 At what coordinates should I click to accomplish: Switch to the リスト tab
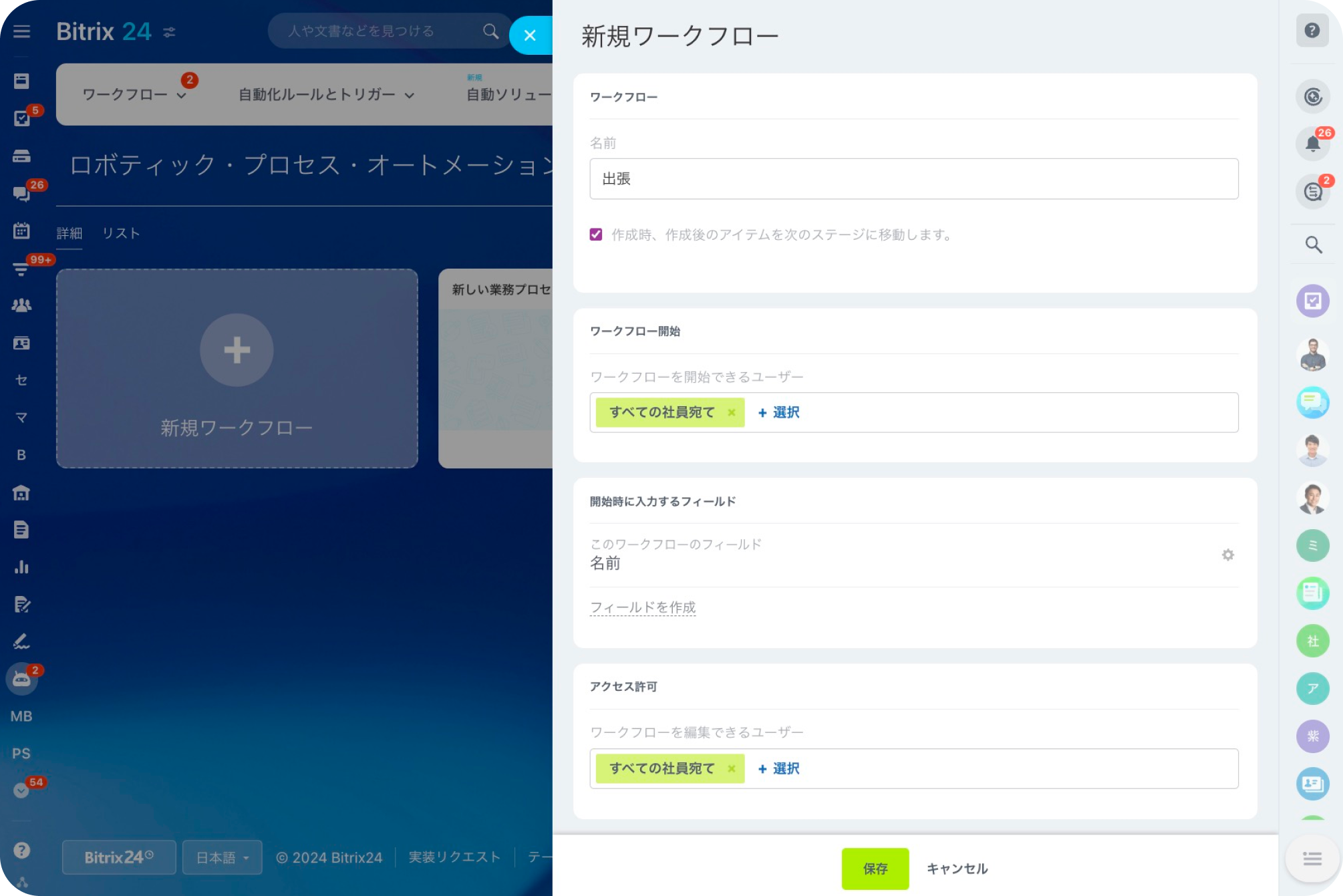[x=121, y=233]
